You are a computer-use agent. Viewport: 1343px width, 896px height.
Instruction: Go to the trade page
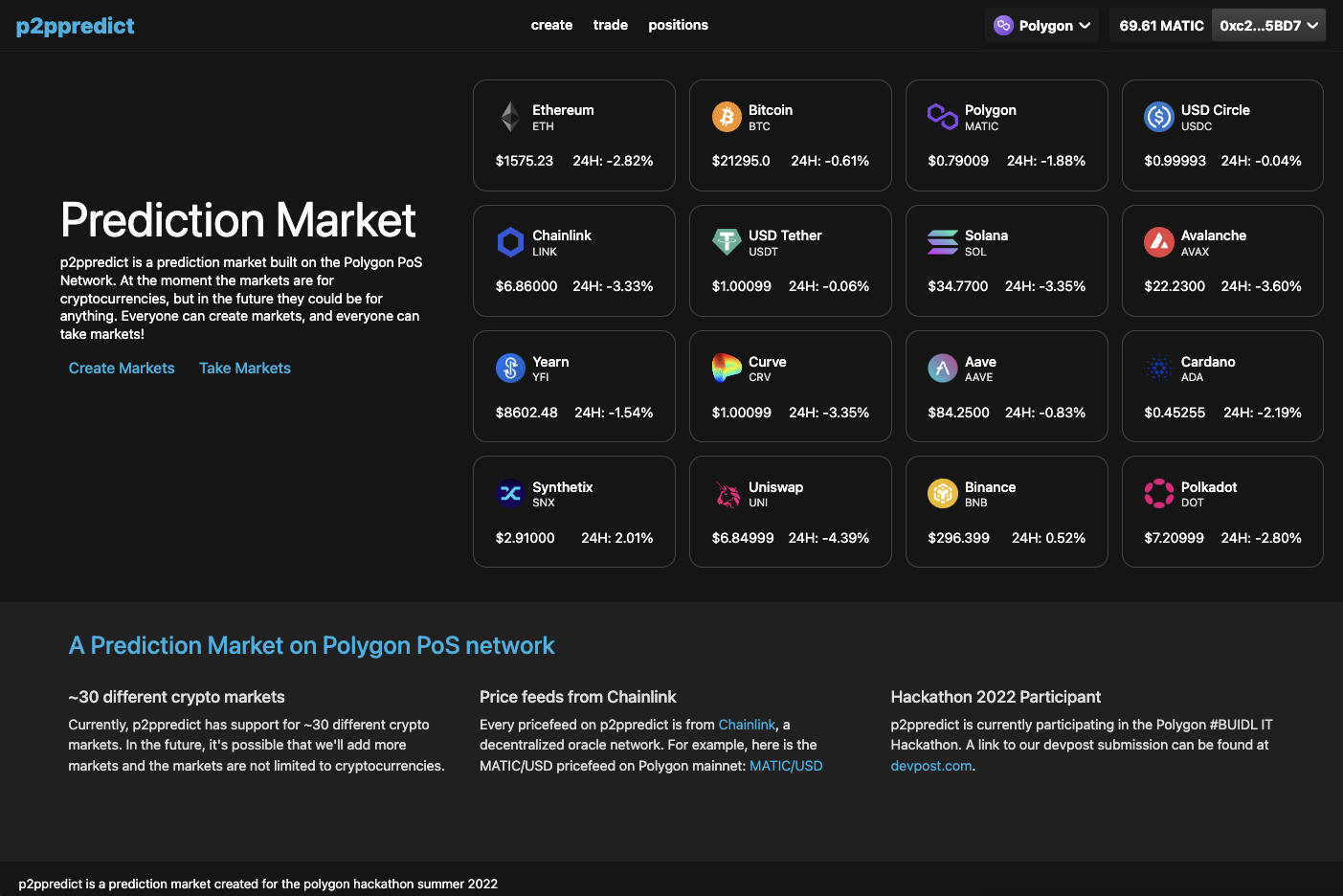(x=611, y=25)
